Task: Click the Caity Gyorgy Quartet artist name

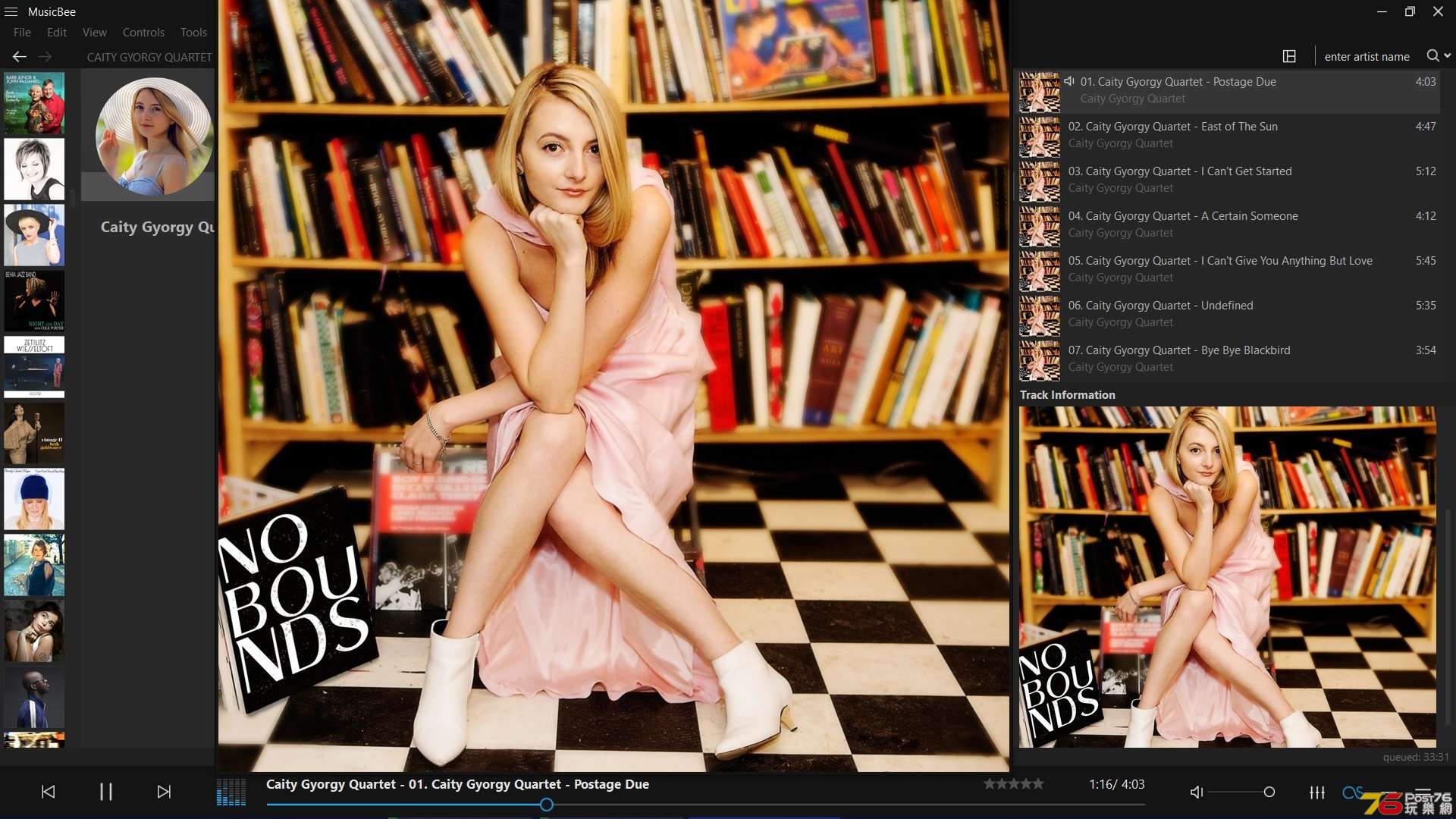Action: pyautogui.click(x=158, y=227)
